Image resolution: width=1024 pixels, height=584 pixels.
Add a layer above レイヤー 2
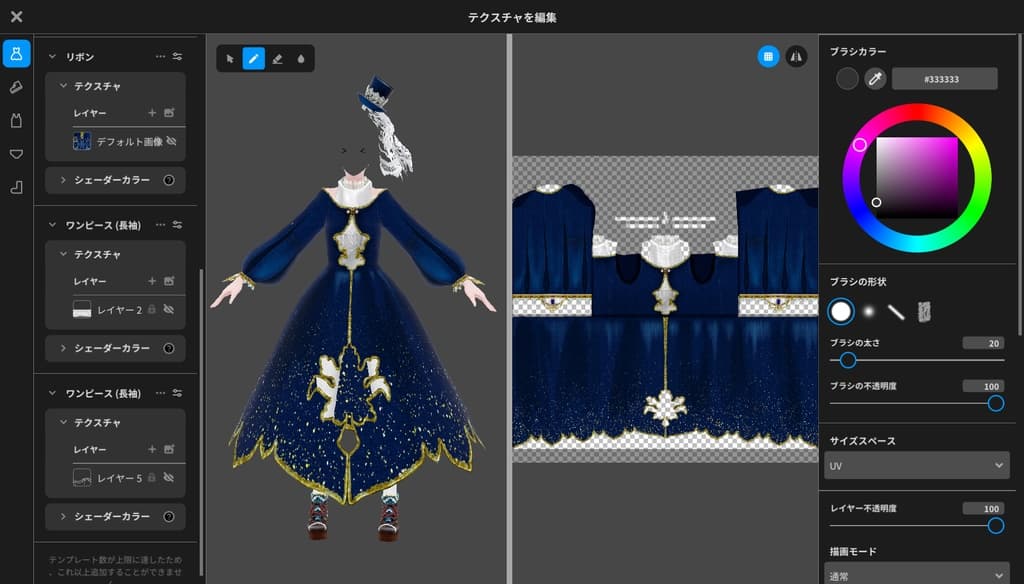coord(152,281)
